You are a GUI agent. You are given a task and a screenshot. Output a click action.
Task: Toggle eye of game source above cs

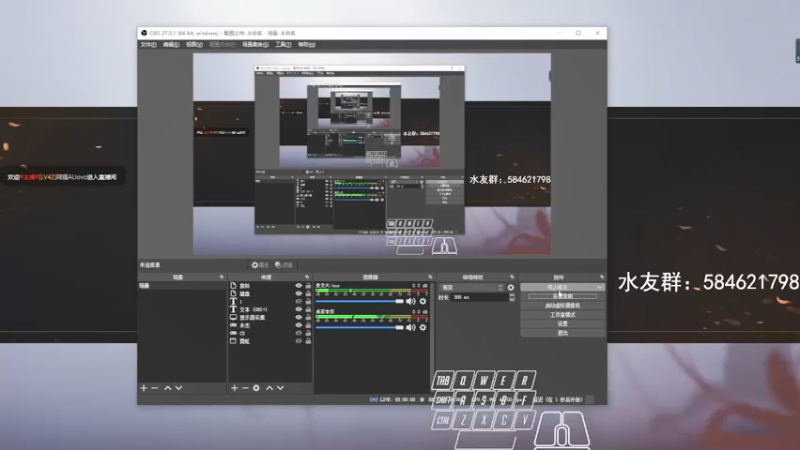(298, 325)
